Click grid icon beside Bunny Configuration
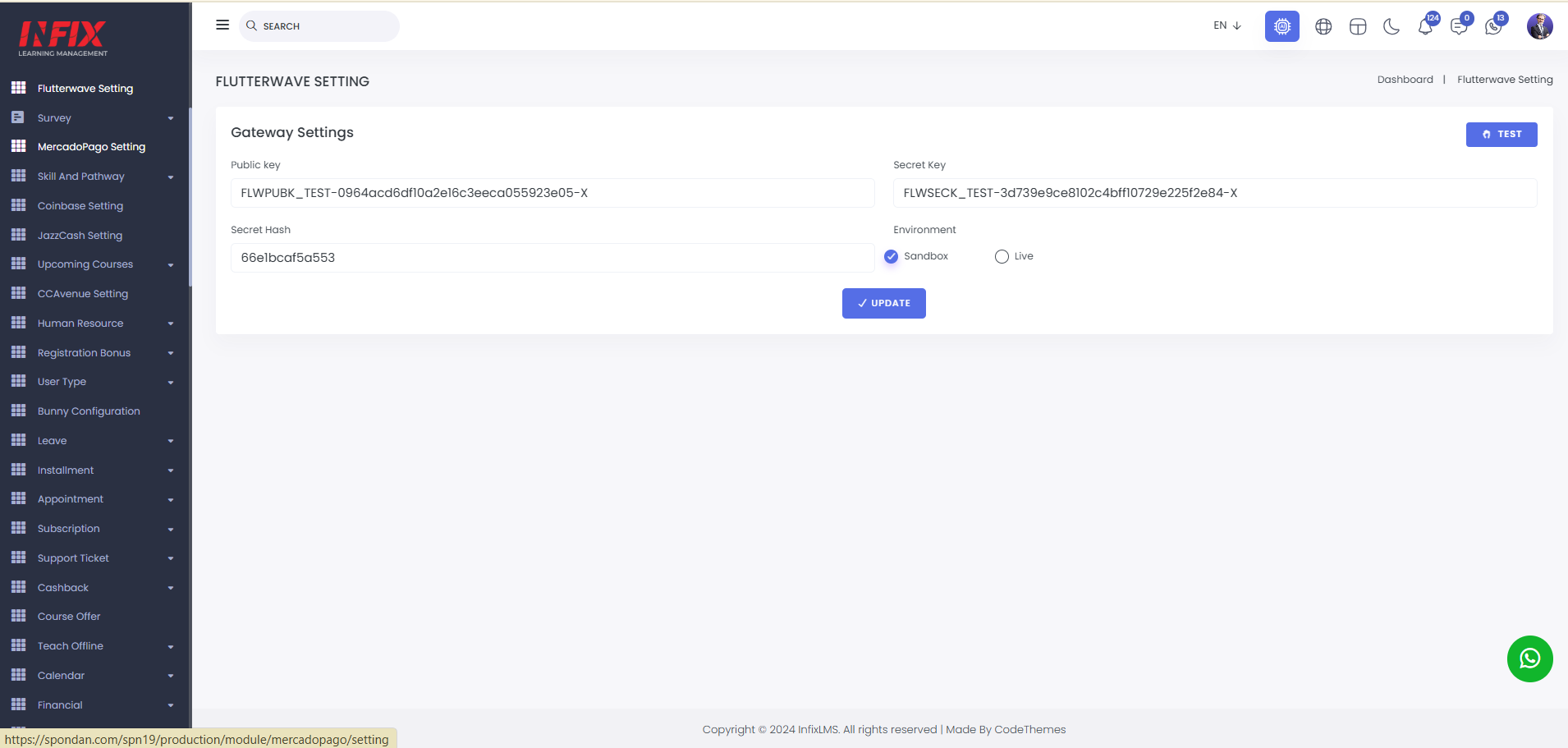This screenshot has height=748, width=1568. [18, 411]
